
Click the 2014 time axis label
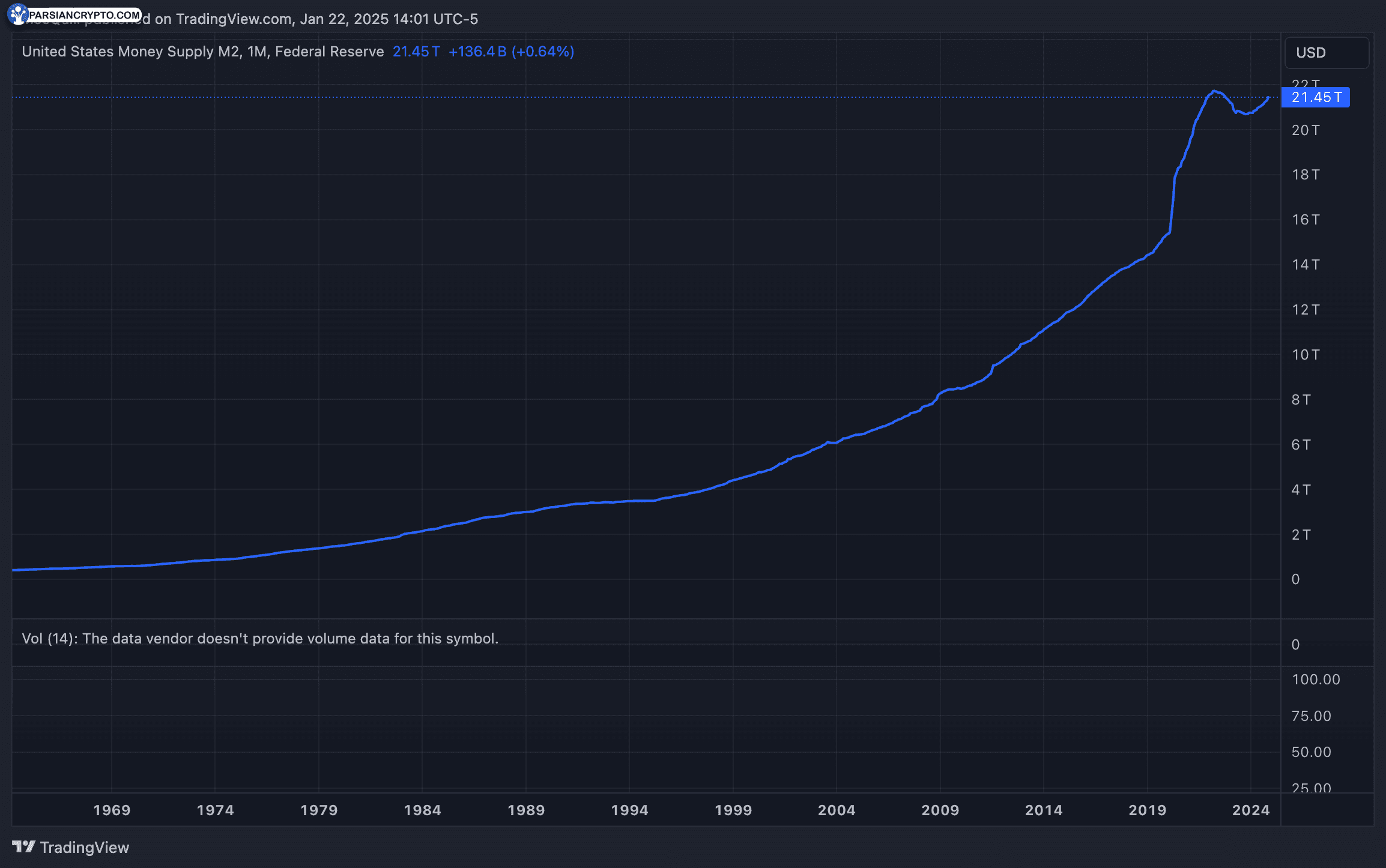(x=1044, y=810)
